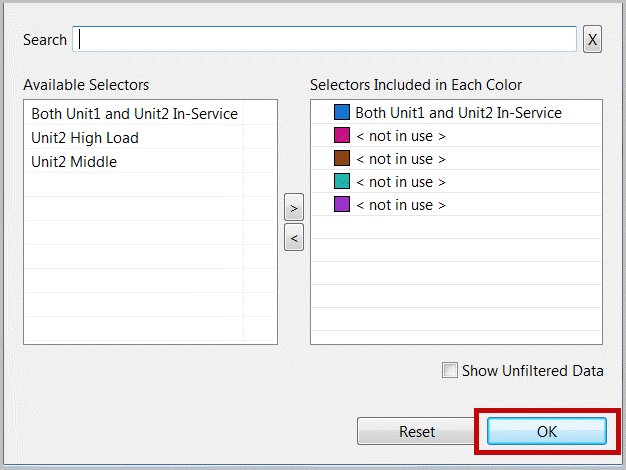Select the blue color swatch

pos(342,113)
